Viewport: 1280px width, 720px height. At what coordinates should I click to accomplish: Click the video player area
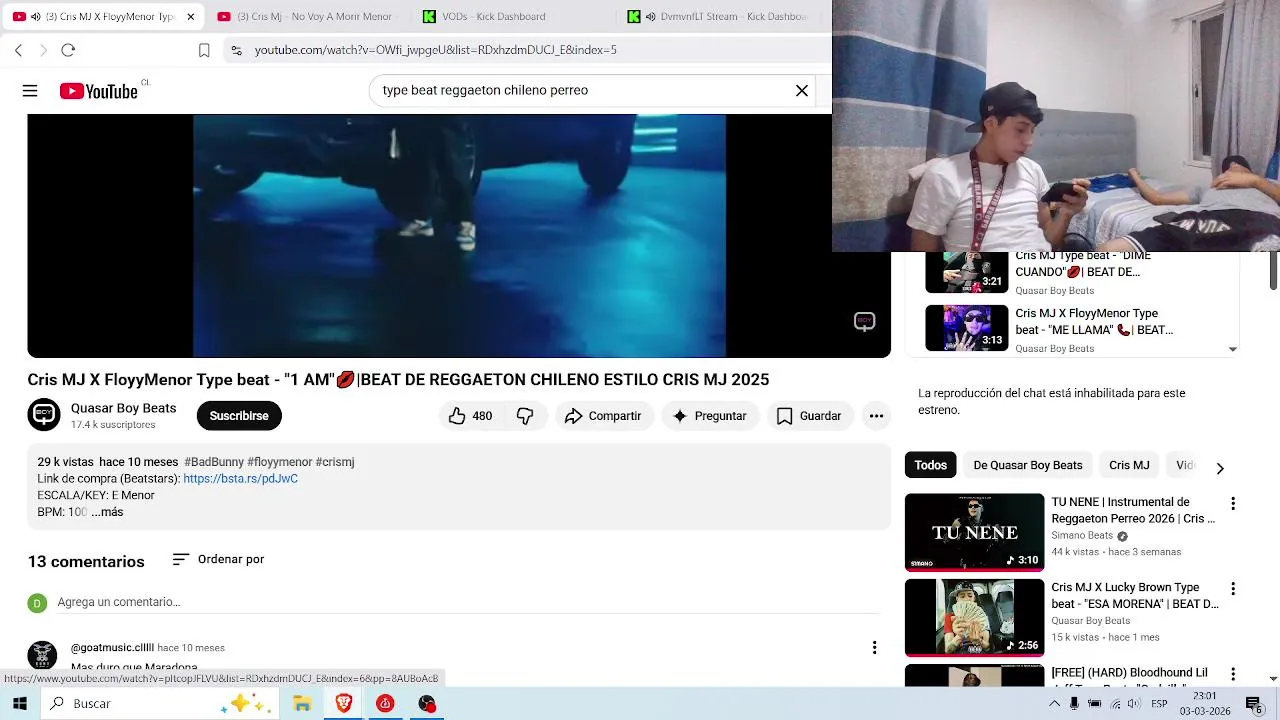pyautogui.click(x=459, y=236)
